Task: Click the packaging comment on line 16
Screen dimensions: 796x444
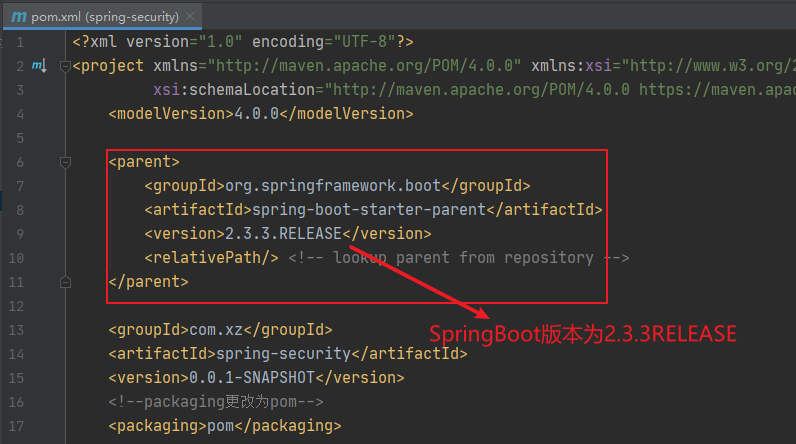Action: click(216, 402)
